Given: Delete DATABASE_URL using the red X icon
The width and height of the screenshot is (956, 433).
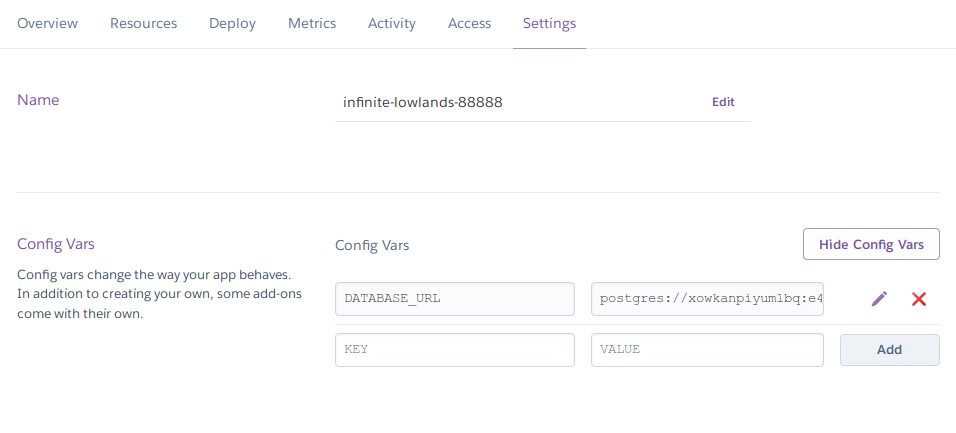Looking at the screenshot, I should pos(919,299).
